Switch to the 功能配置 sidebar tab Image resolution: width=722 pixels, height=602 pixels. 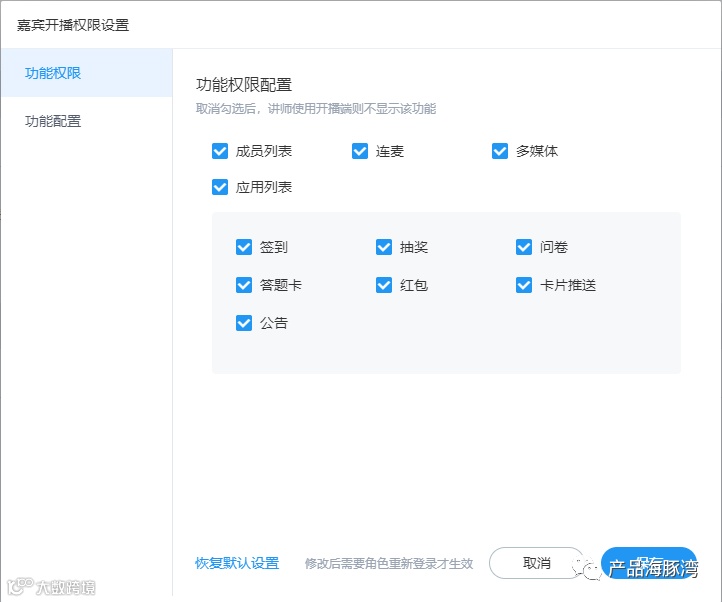[87, 121]
